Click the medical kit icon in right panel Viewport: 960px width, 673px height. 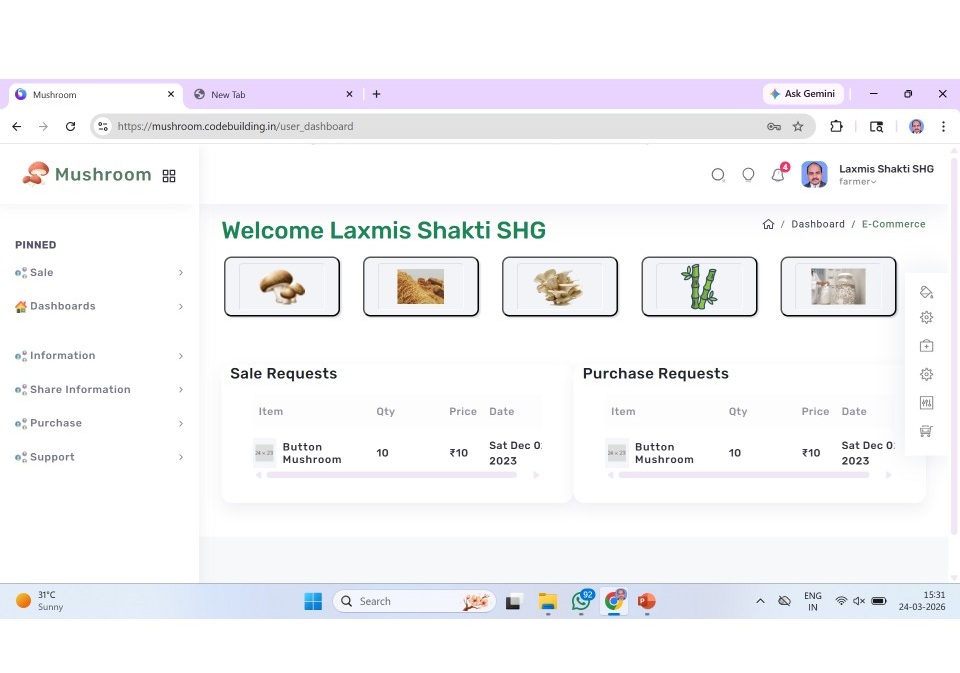(926, 346)
